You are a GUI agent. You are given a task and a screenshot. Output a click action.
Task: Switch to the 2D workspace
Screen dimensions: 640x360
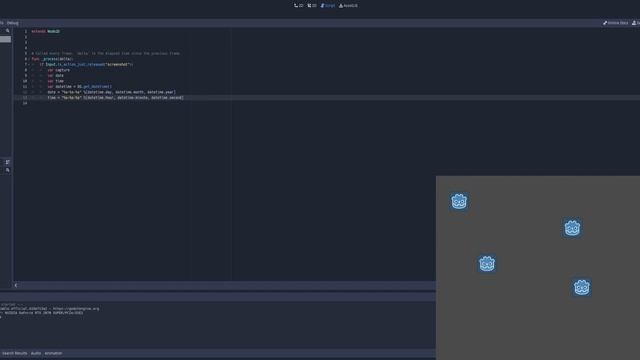coord(299,6)
